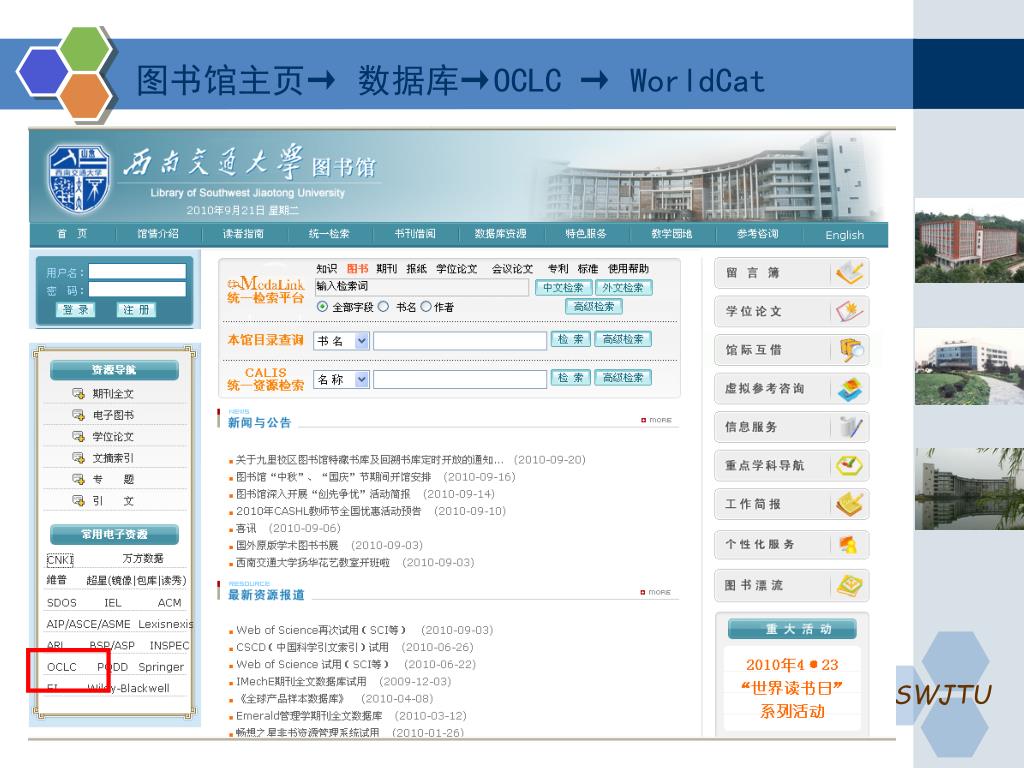Click the 注册 register button
The image size is (1024, 768).
(x=136, y=310)
